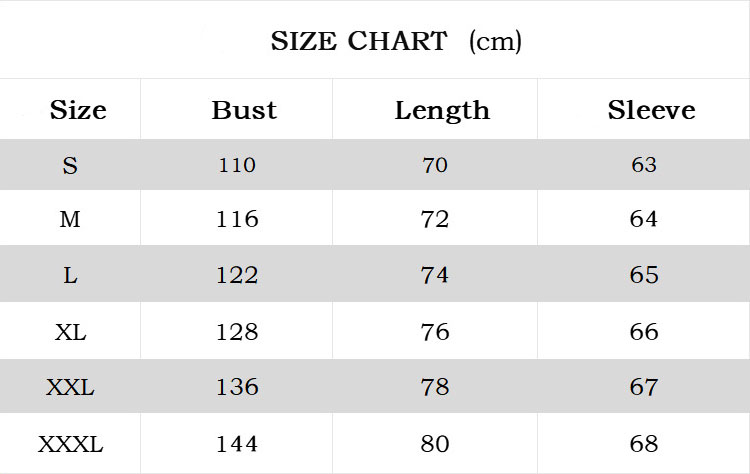The height and width of the screenshot is (474, 750).
Task: Click the XXXL size row label
Action: point(70,443)
